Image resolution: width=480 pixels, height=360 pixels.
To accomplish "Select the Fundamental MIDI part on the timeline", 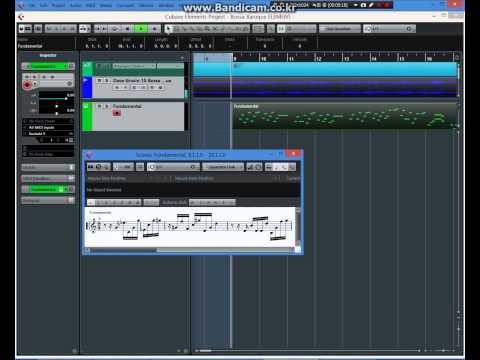I will coord(345,116).
